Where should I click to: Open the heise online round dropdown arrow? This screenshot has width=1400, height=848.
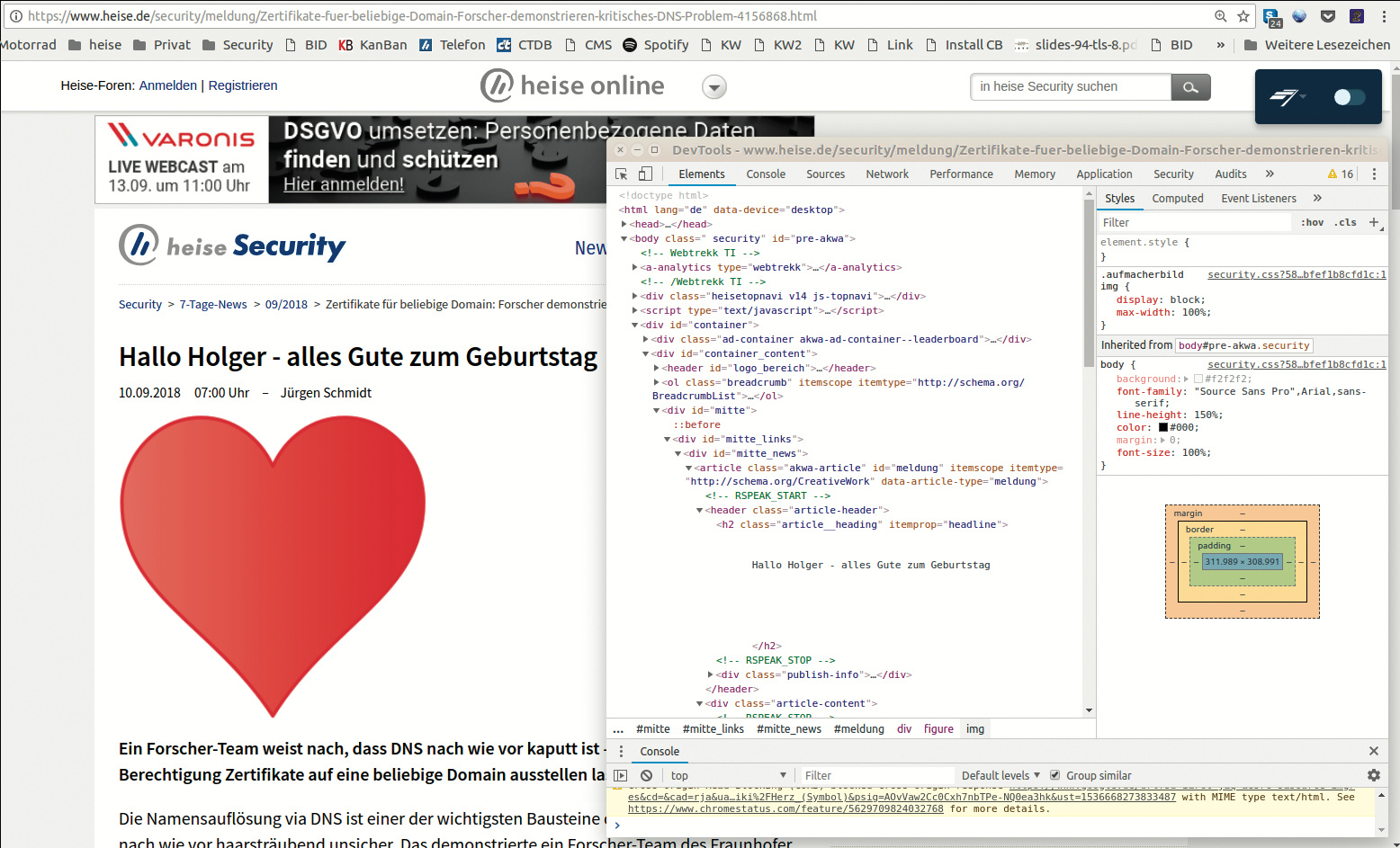(x=714, y=87)
